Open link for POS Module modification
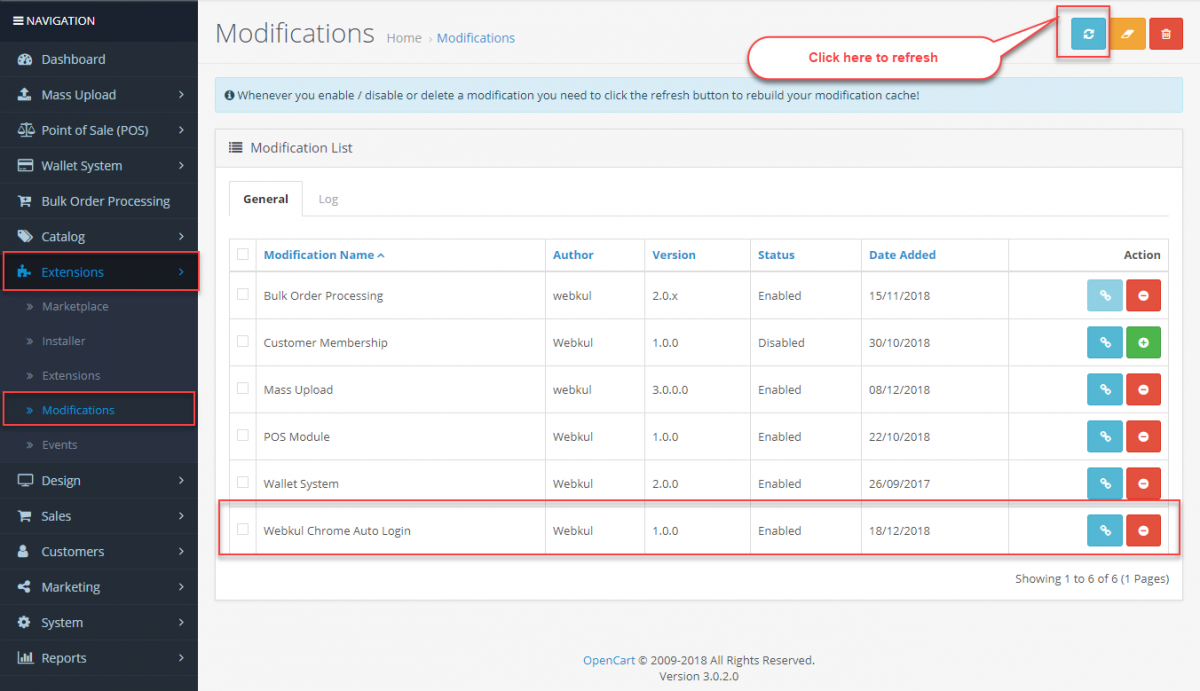 [x=1105, y=437]
